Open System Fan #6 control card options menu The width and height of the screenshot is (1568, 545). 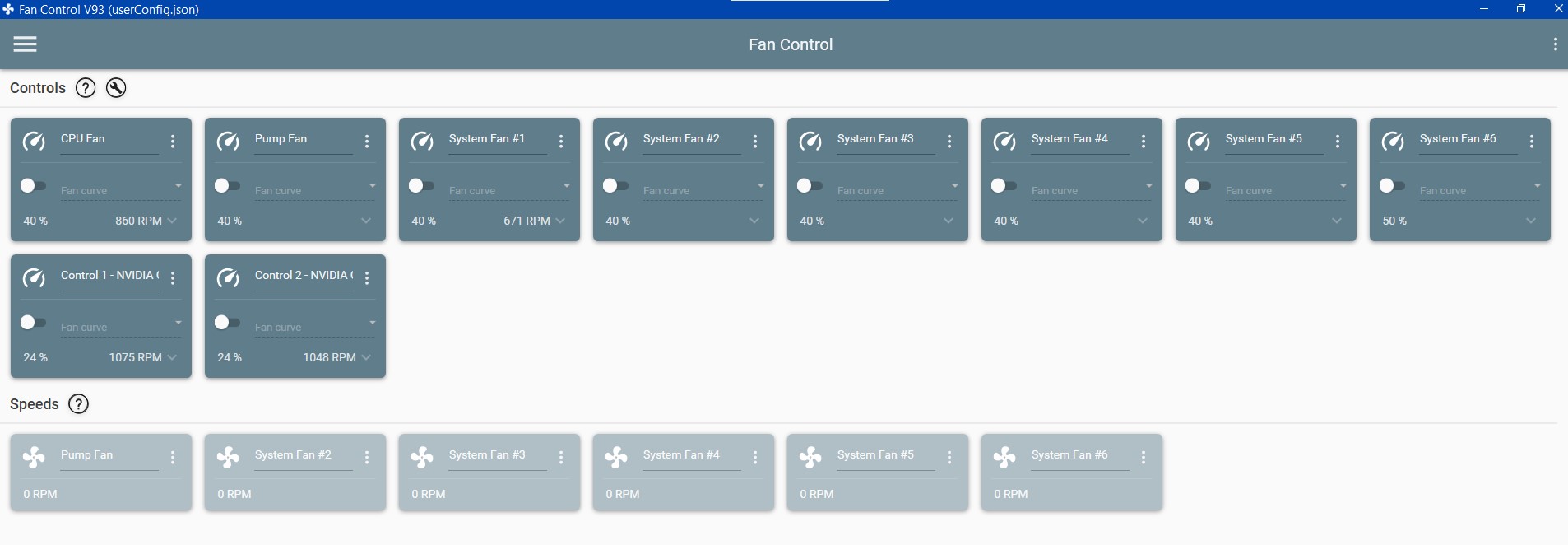[1532, 142]
